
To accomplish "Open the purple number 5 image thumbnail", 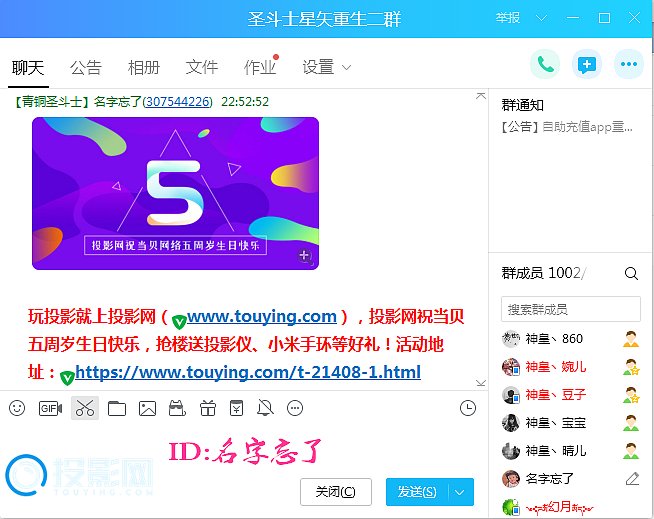I will tap(175, 193).
